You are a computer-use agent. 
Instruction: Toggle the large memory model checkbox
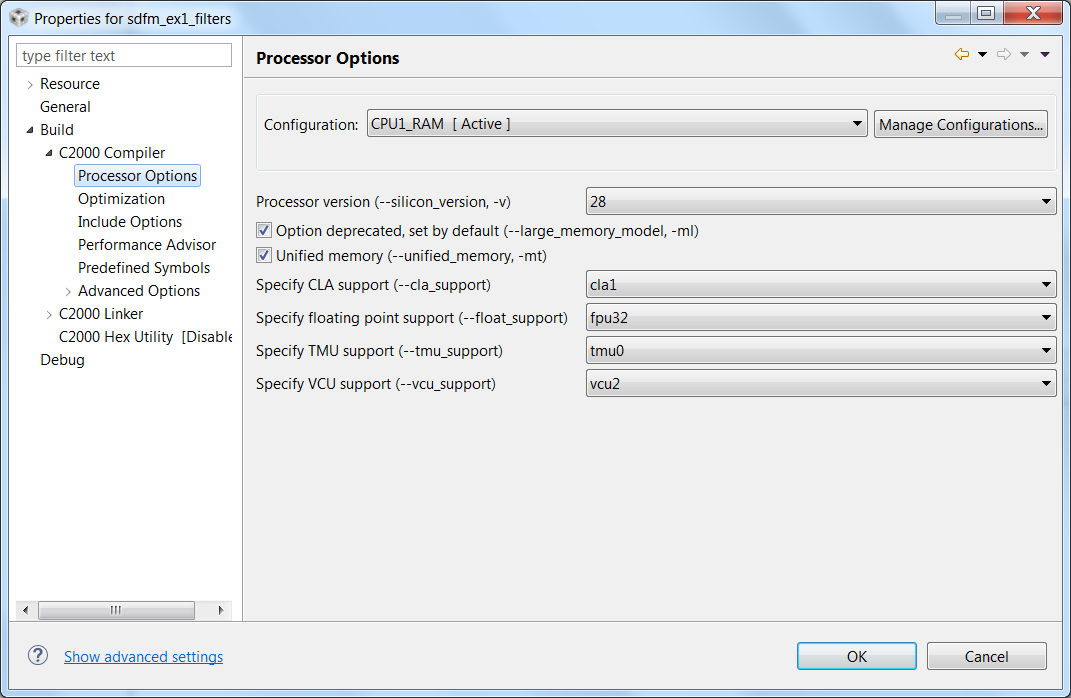(x=264, y=231)
